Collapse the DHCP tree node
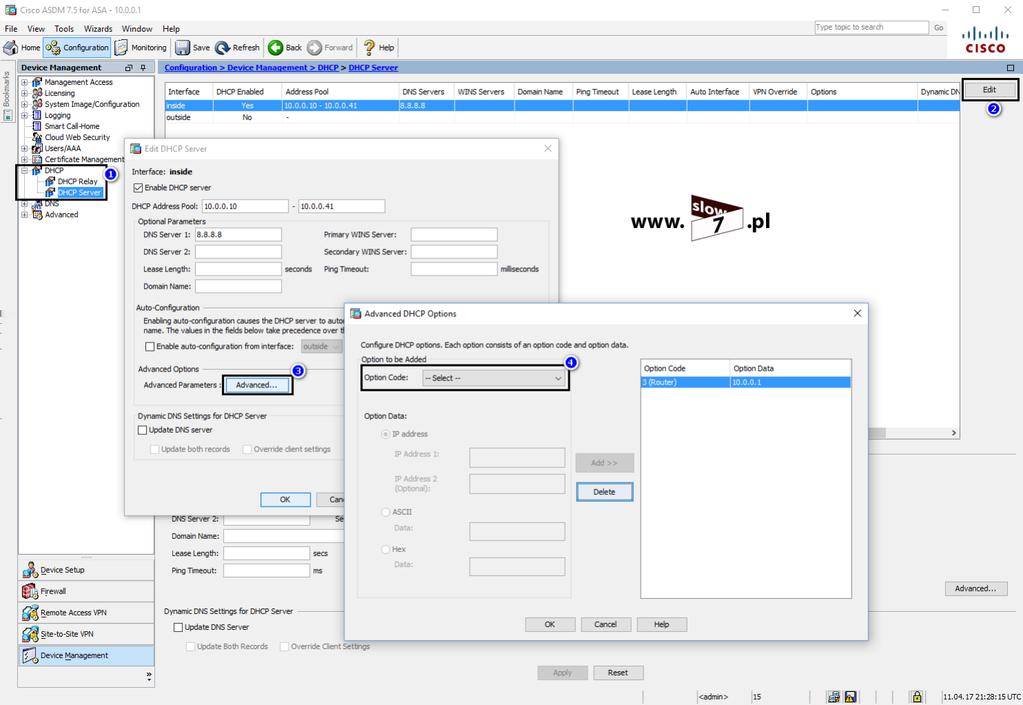The height and width of the screenshot is (705, 1023). click(x=25, y=170)
